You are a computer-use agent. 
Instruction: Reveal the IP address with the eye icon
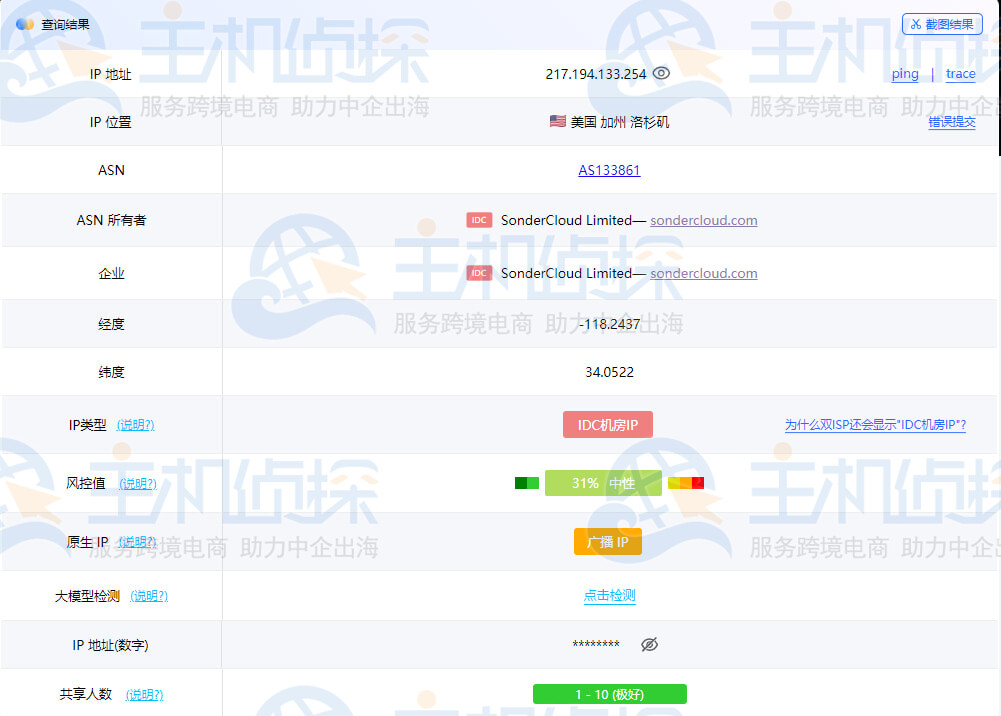pyautogui.click(x=661, y=73)
